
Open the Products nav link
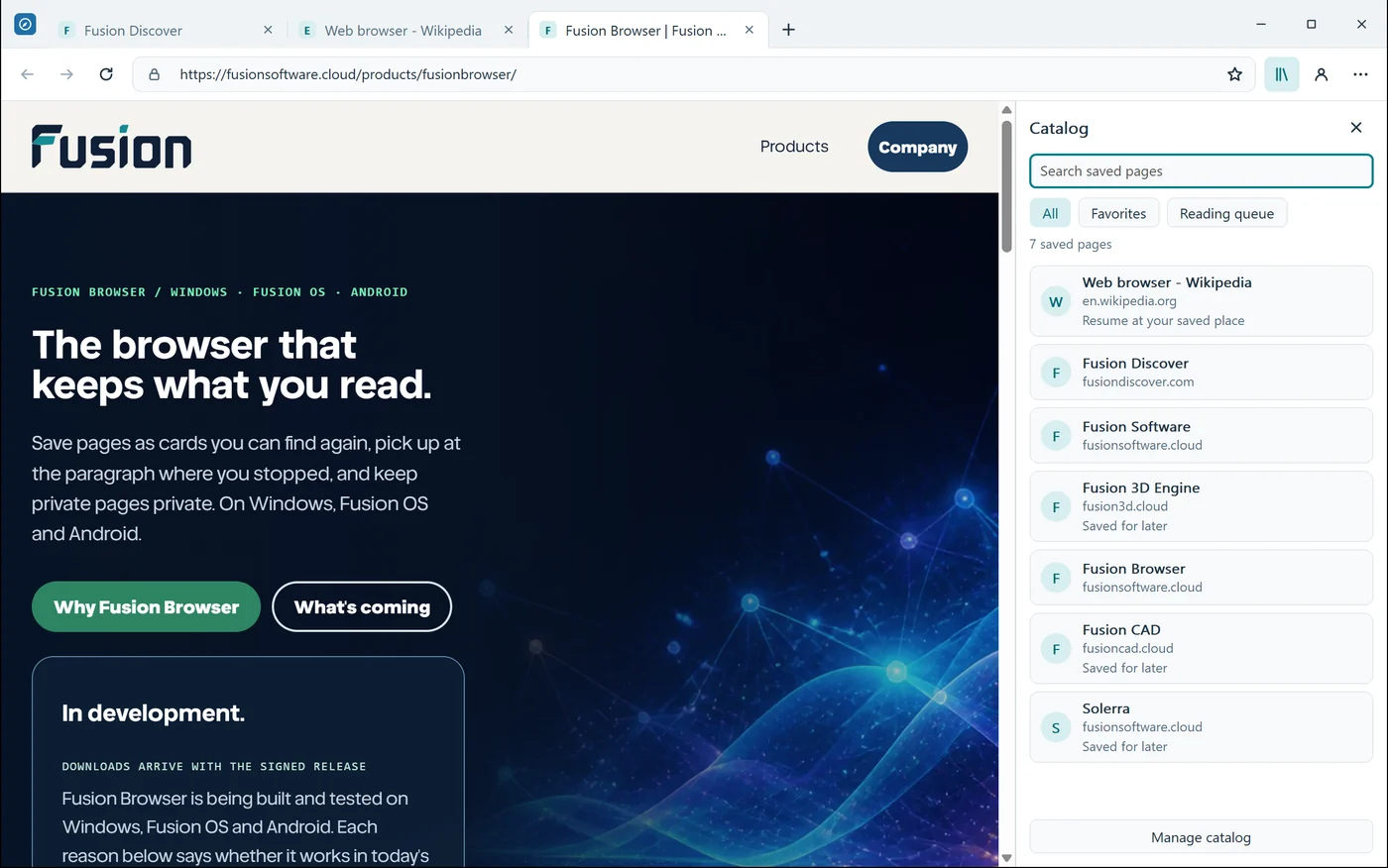click(794, 147)
